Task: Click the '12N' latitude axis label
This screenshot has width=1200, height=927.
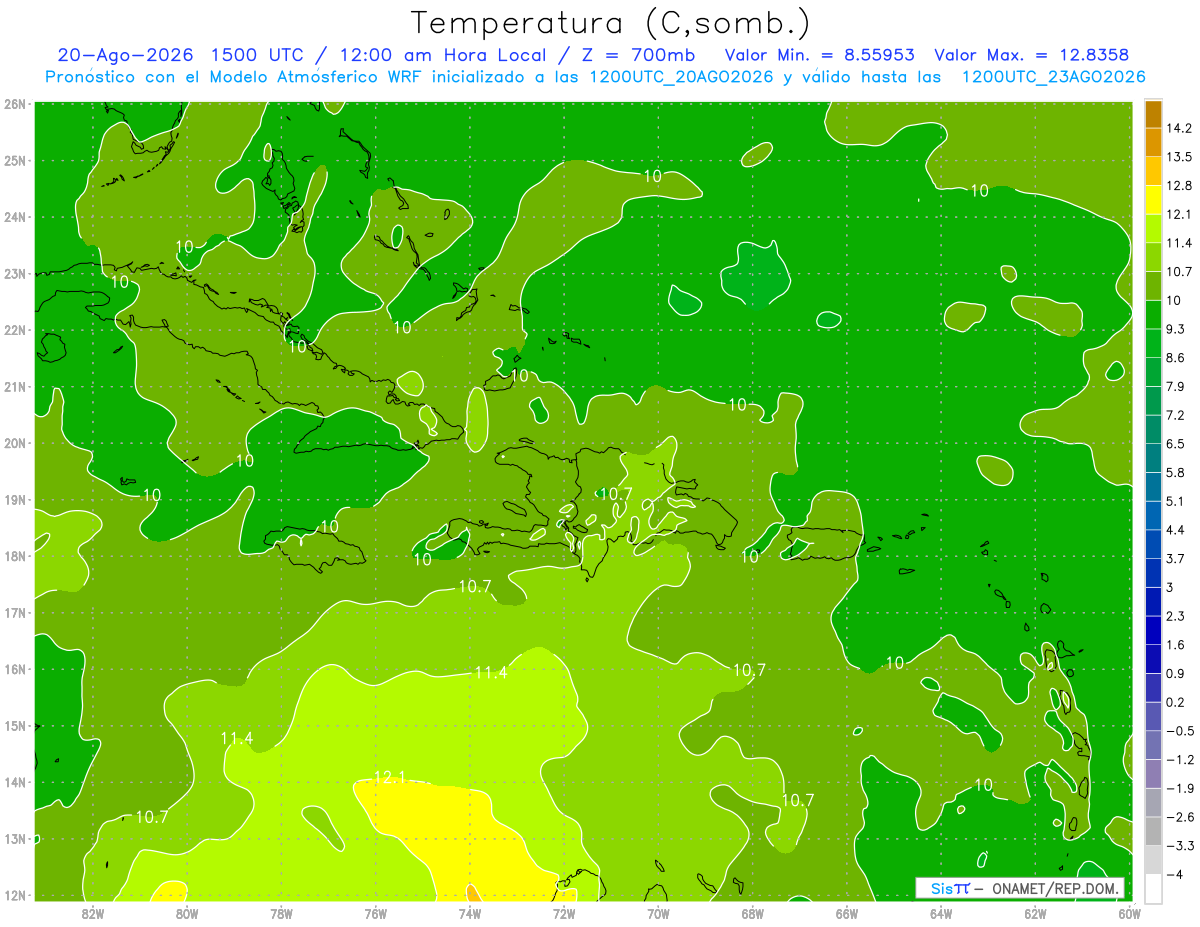Action: 14,895
